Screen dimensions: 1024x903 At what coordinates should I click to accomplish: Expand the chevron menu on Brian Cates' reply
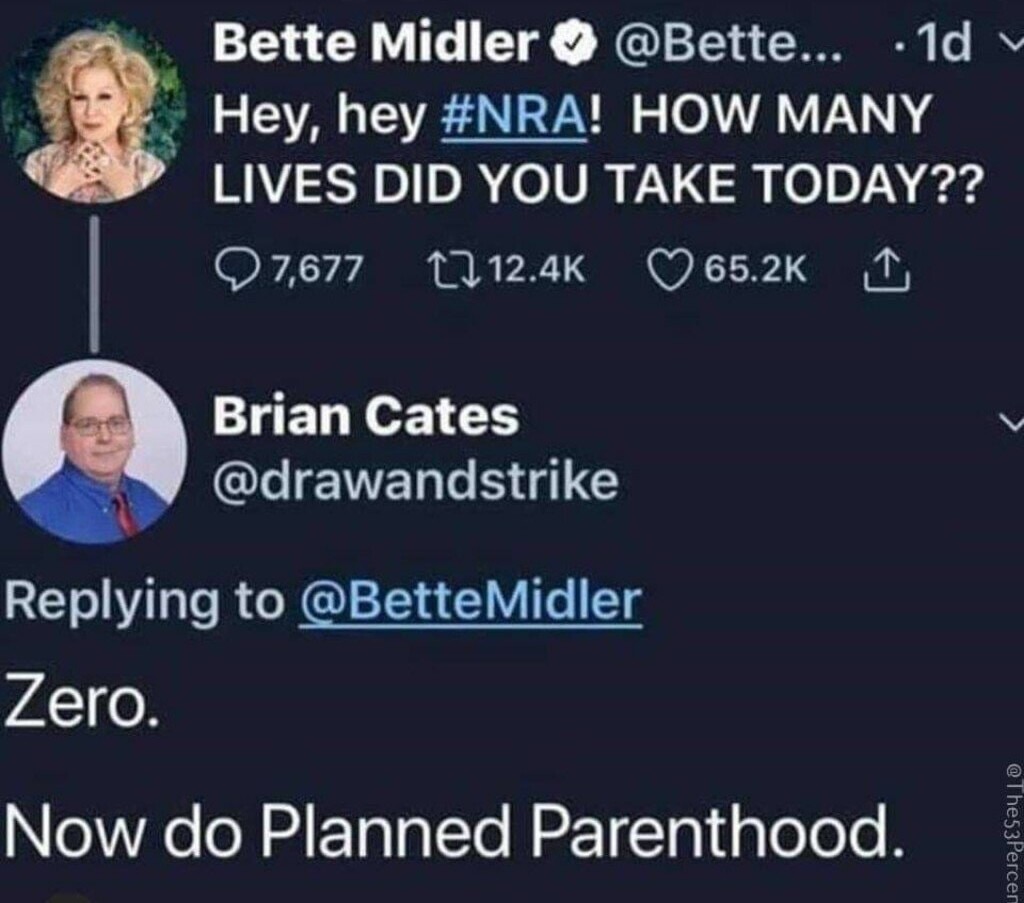tap(1011, 424)
